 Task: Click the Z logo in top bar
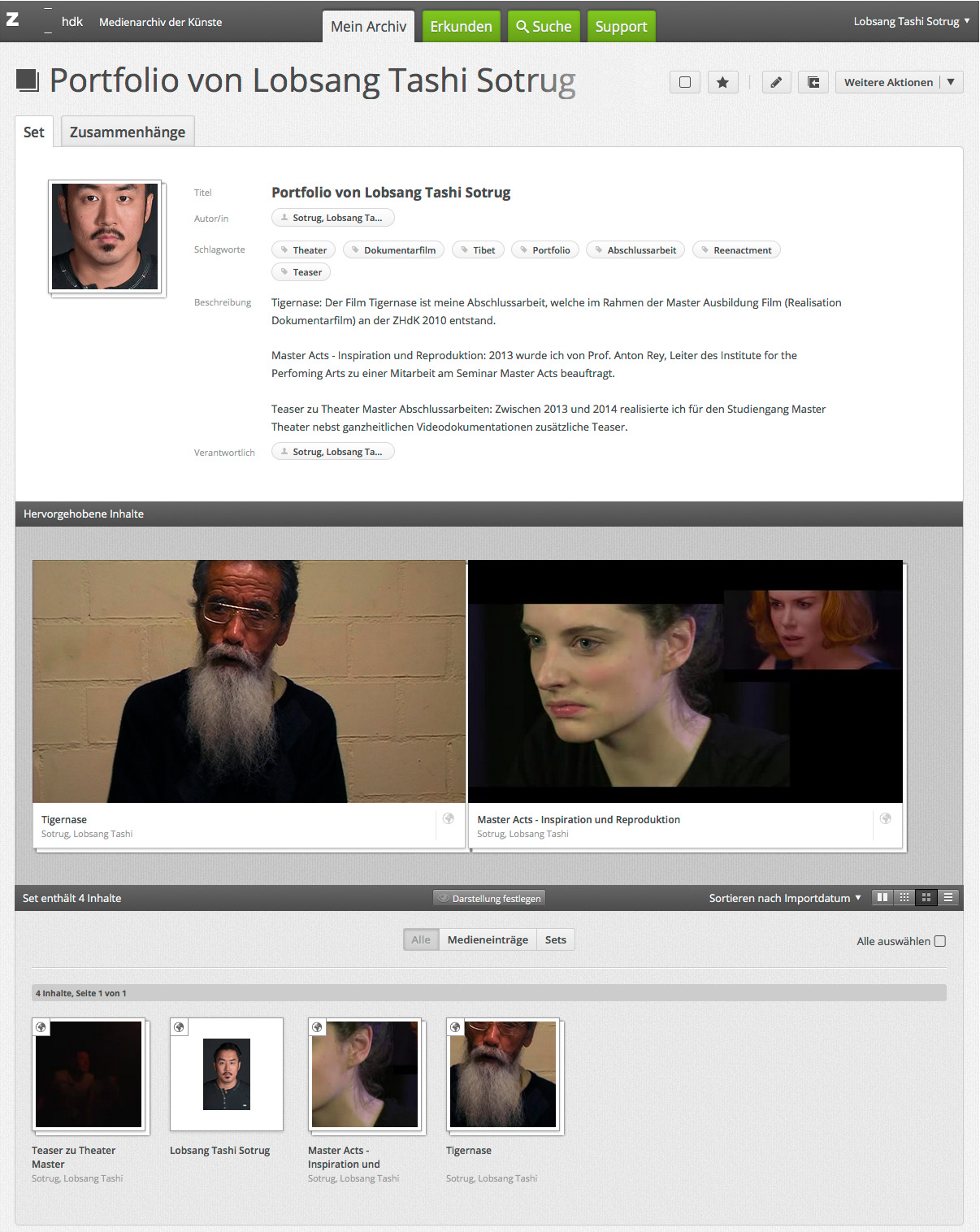13,20
